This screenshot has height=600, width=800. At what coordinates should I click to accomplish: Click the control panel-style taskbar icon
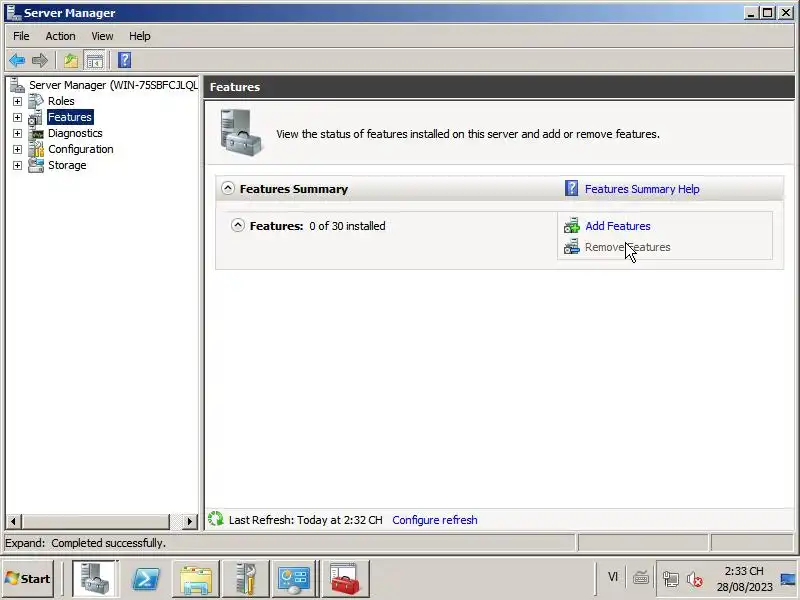(293, 578)
